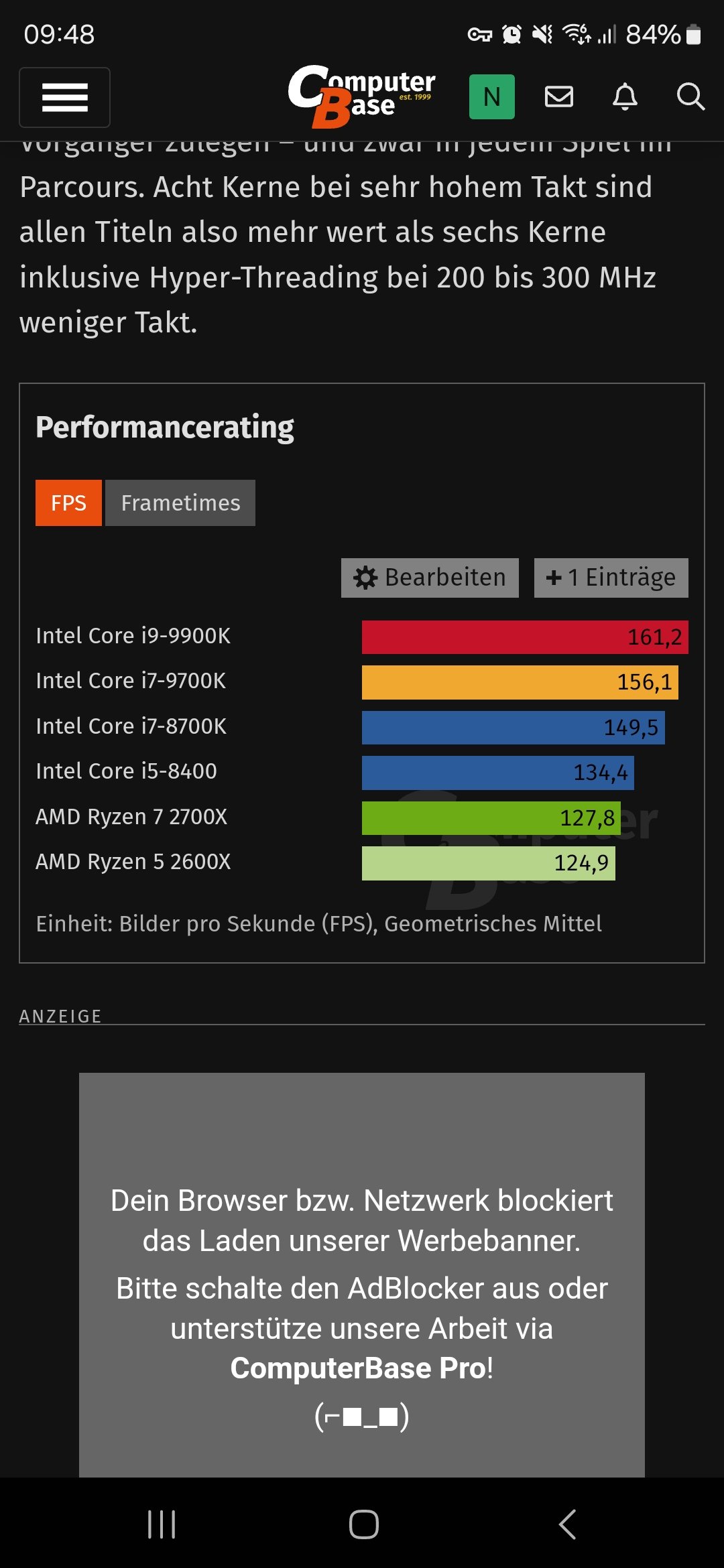Open the notifications bell
Screen dimensions: 724x1568
(625, 97)
